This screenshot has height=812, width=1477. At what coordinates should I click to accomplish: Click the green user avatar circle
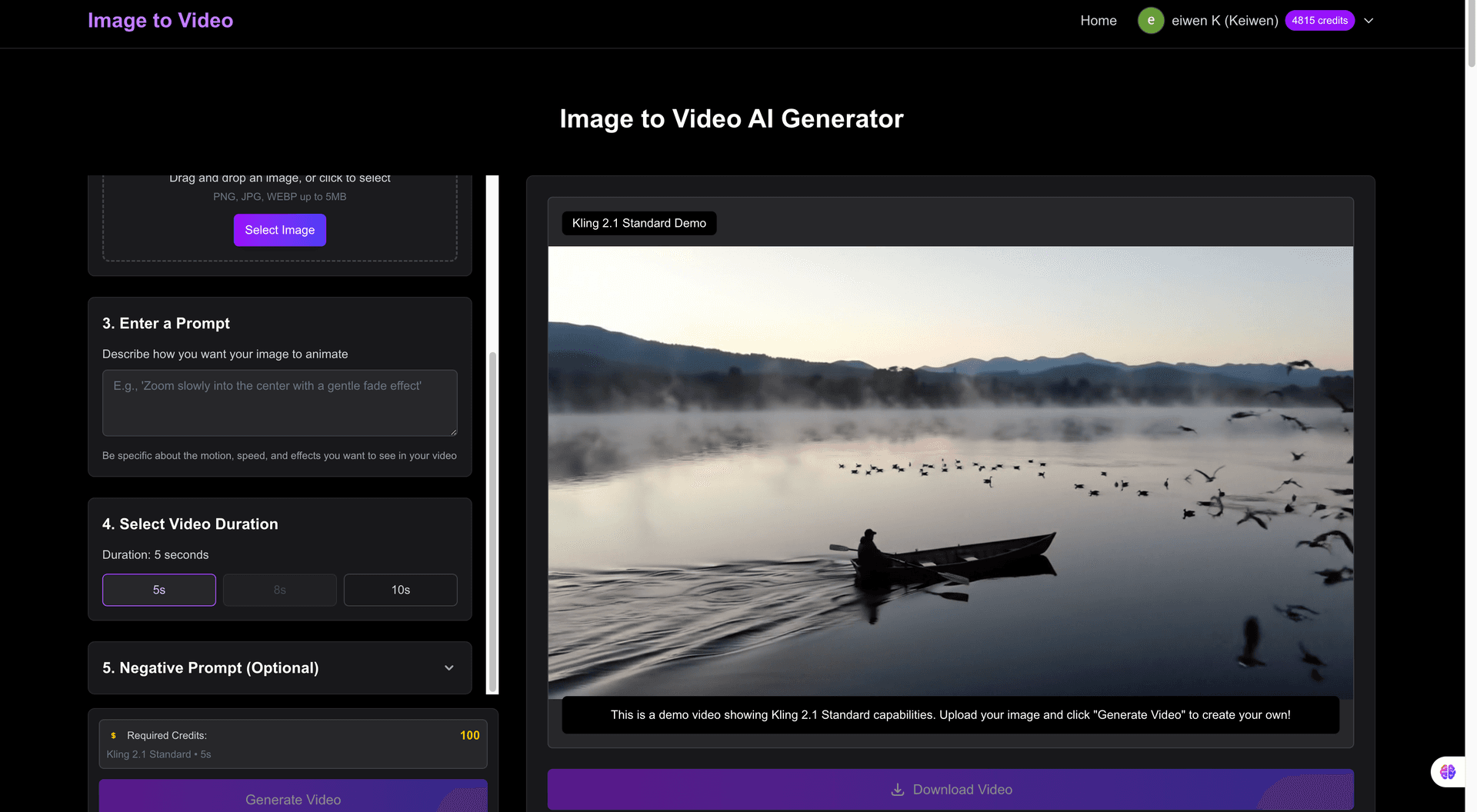(1151, 20)
